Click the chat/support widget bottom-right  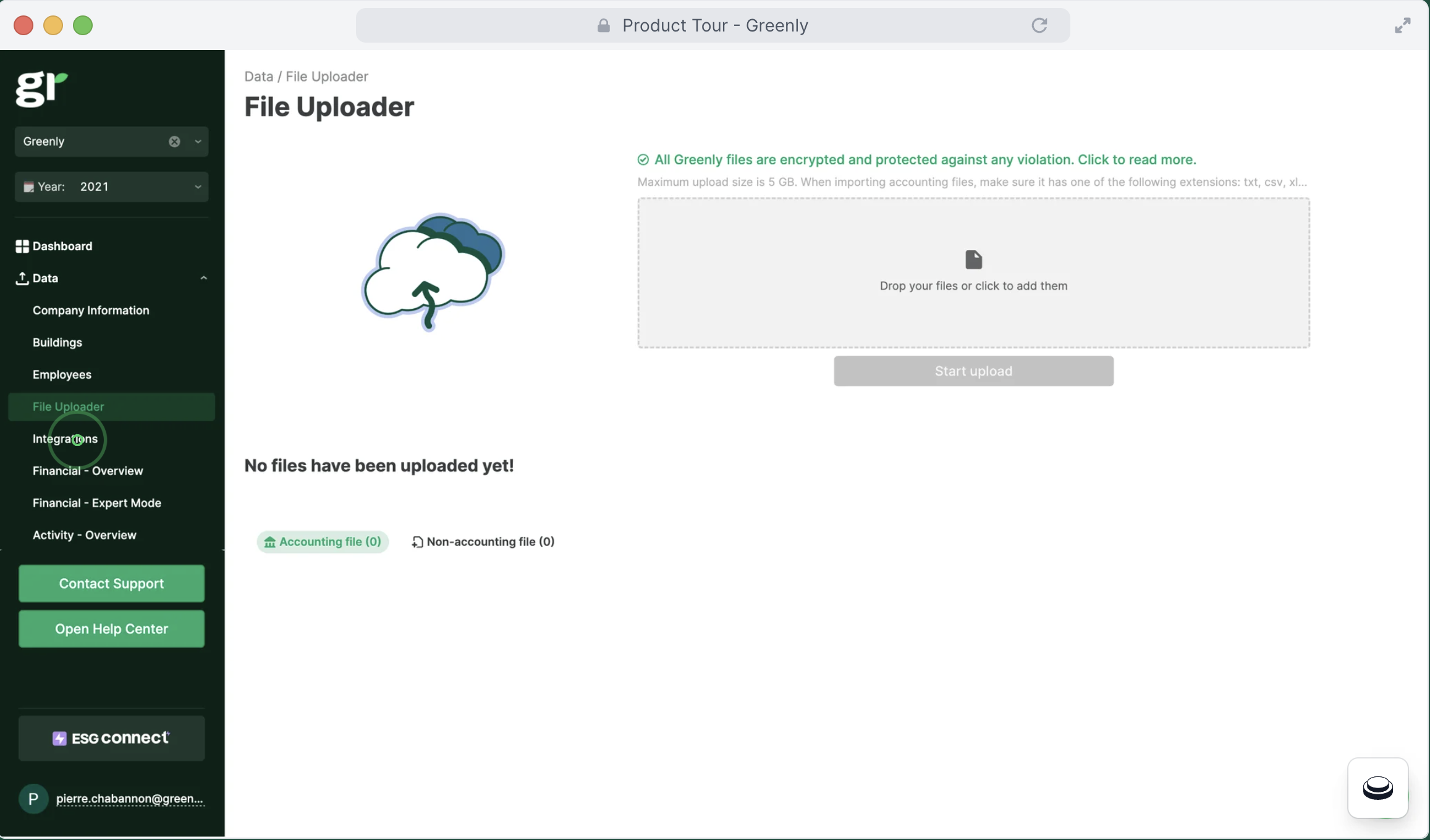(1378, 787)
